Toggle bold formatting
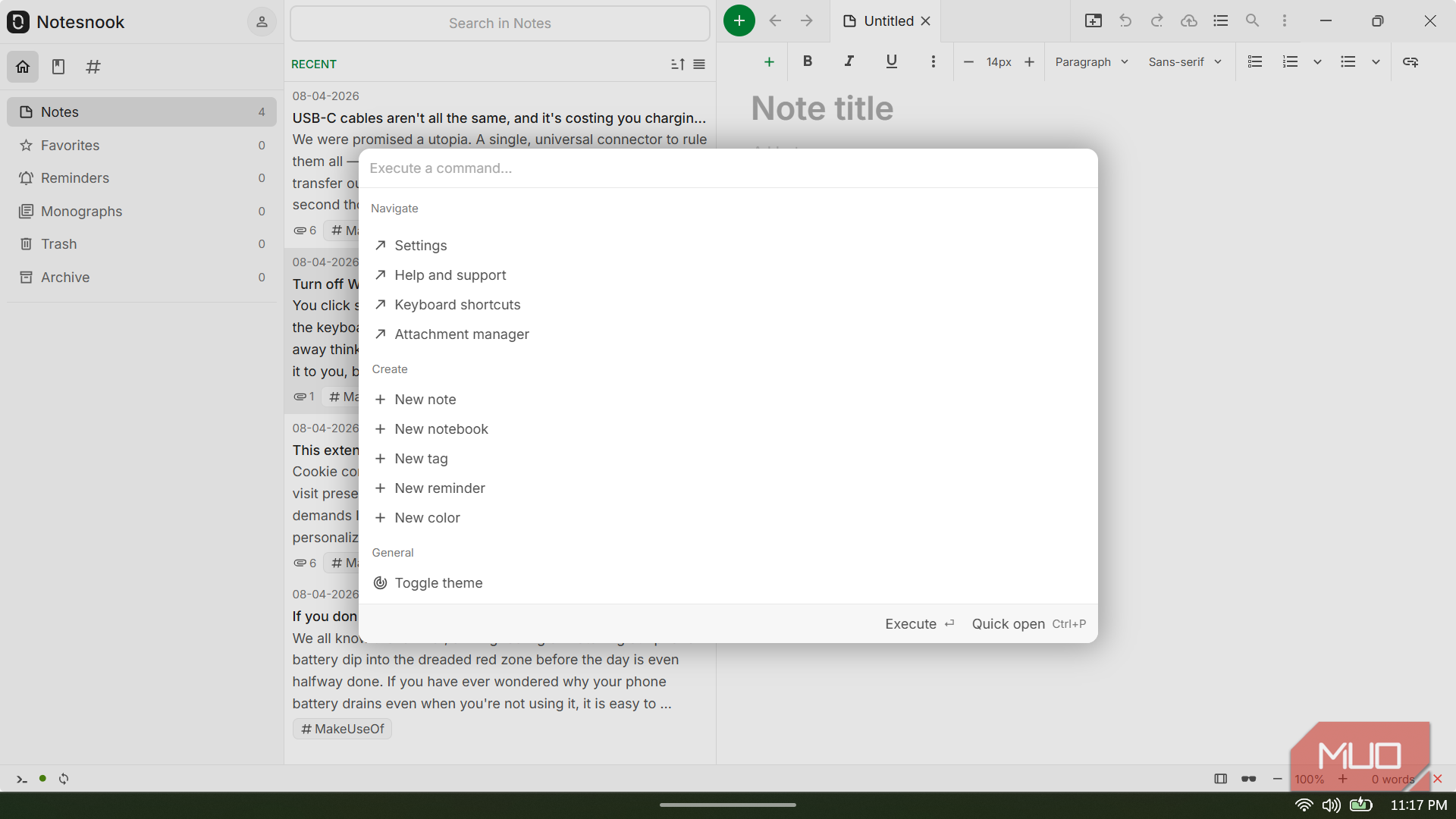This screenshot has width=1456, height=819. pos(808,61)
